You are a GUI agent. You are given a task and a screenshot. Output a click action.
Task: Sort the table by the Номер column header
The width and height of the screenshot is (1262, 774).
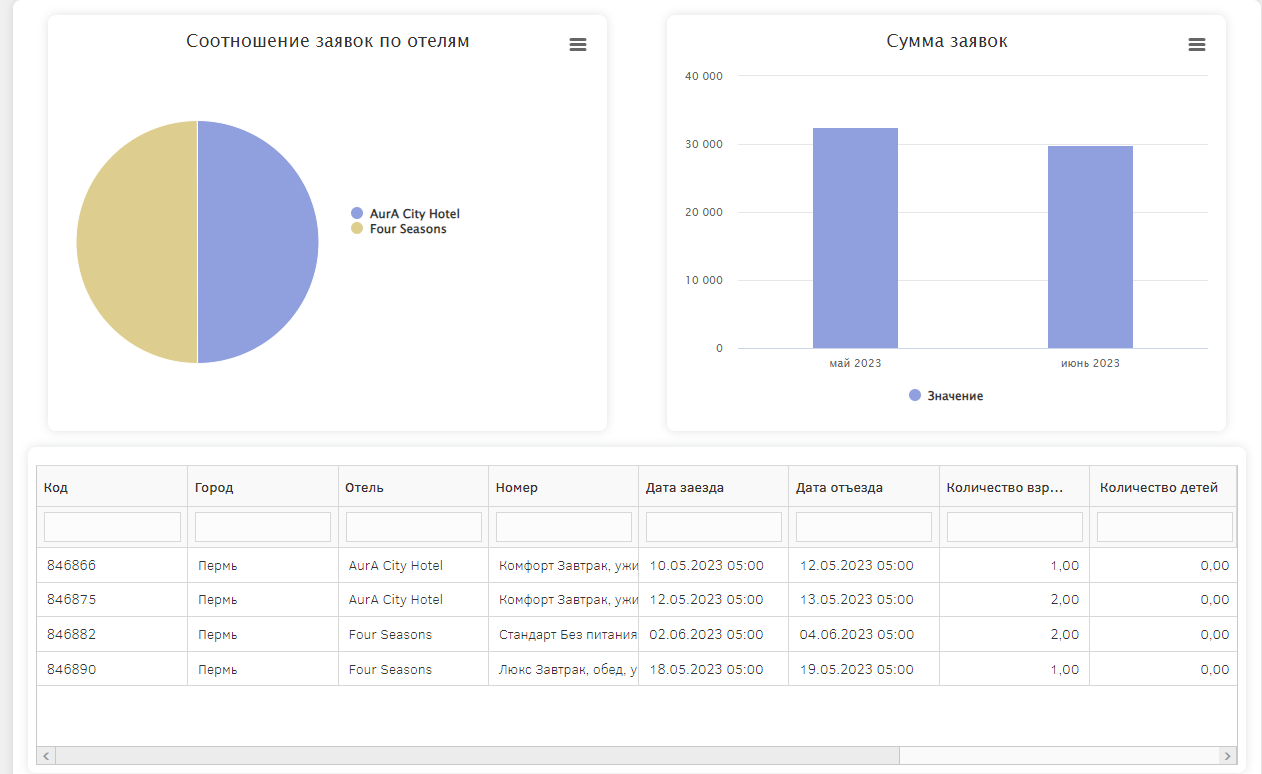(x=563, y=487)
